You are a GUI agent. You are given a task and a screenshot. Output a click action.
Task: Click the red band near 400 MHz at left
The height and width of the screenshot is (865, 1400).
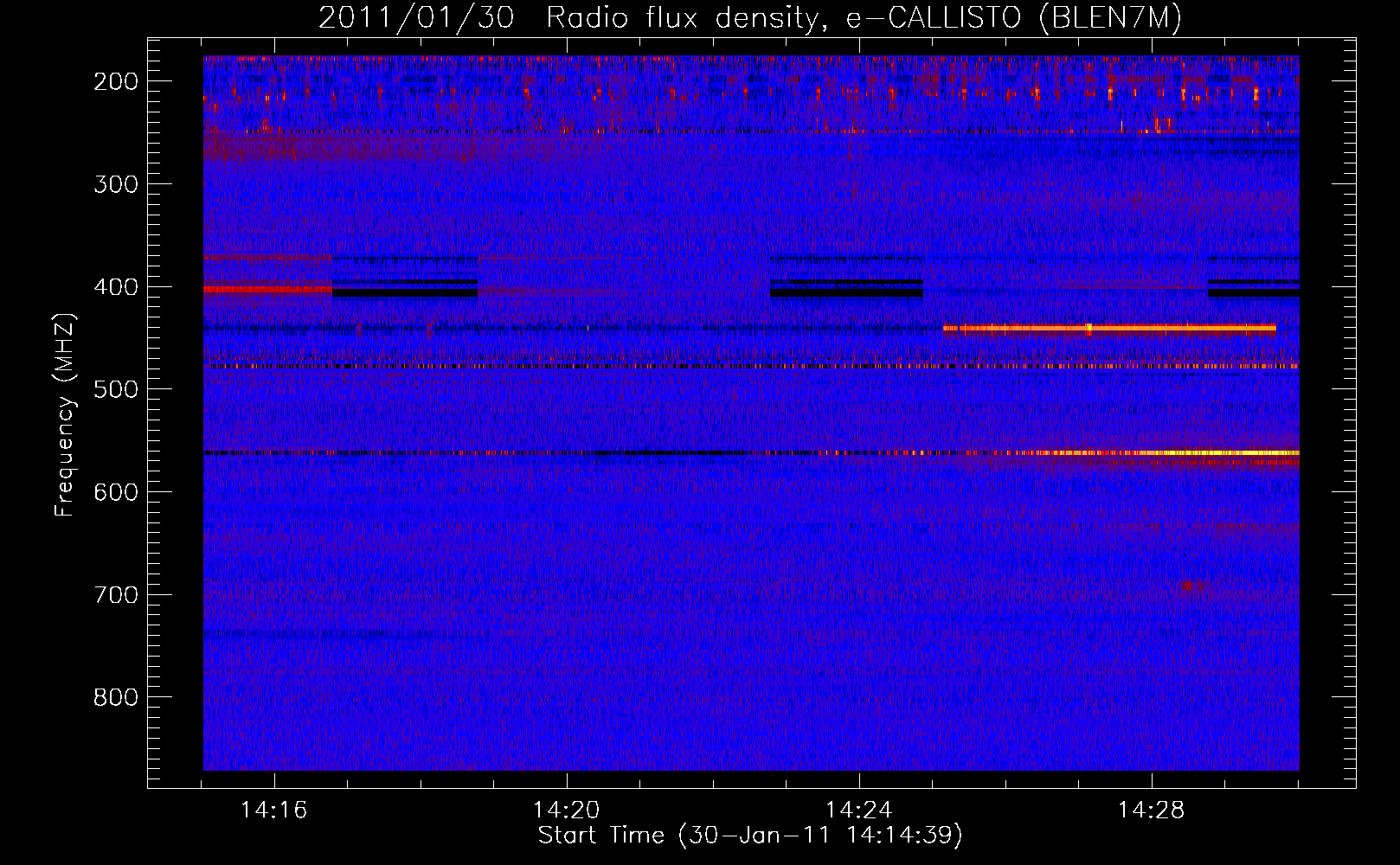(267, 290)
